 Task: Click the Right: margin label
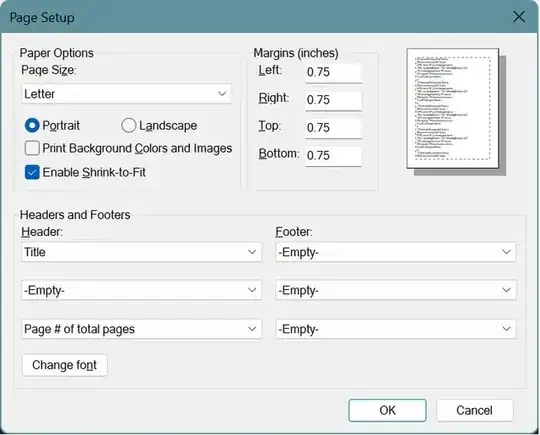[274, 98]
